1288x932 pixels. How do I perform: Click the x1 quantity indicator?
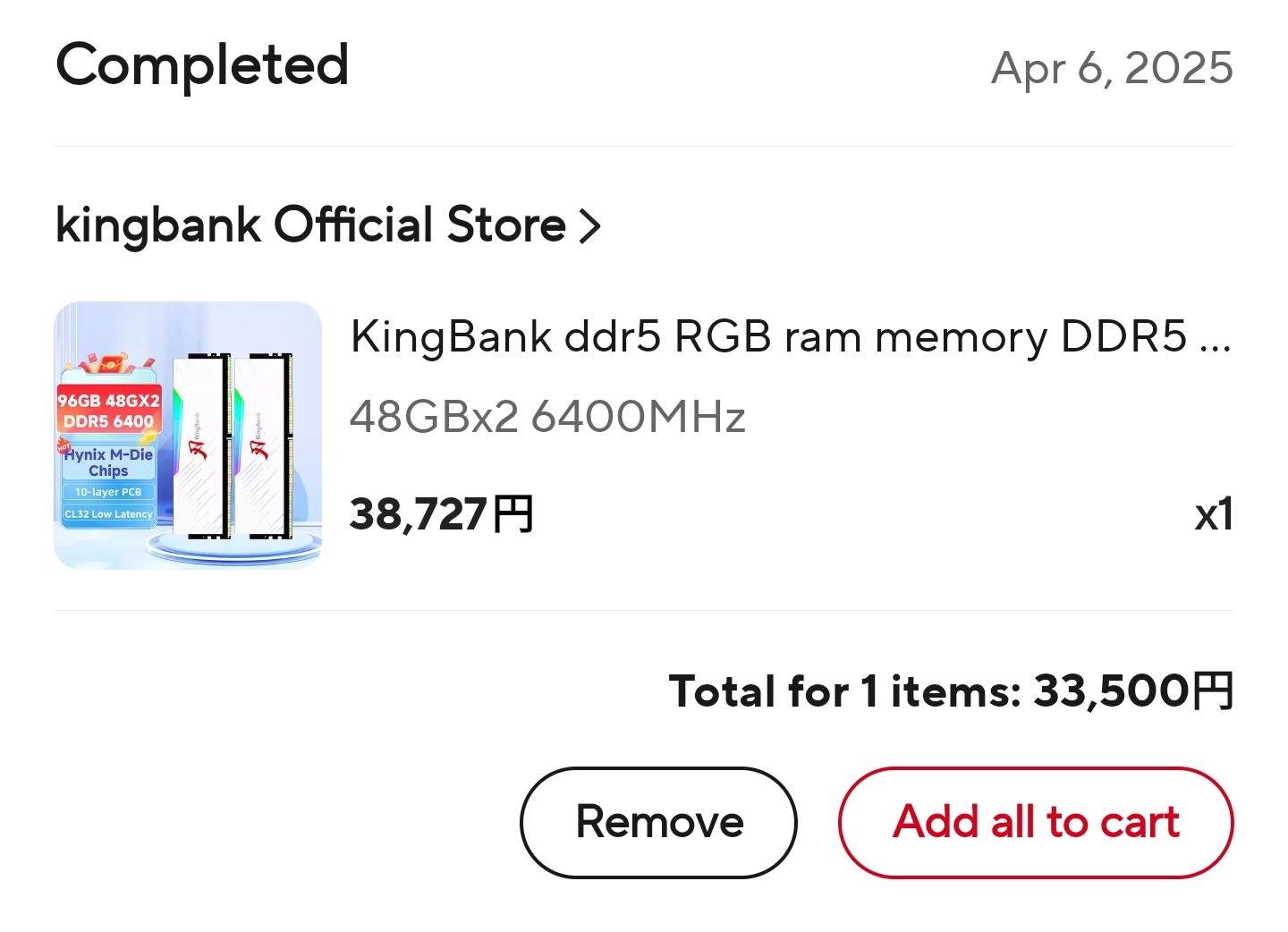click(1214, 514)
